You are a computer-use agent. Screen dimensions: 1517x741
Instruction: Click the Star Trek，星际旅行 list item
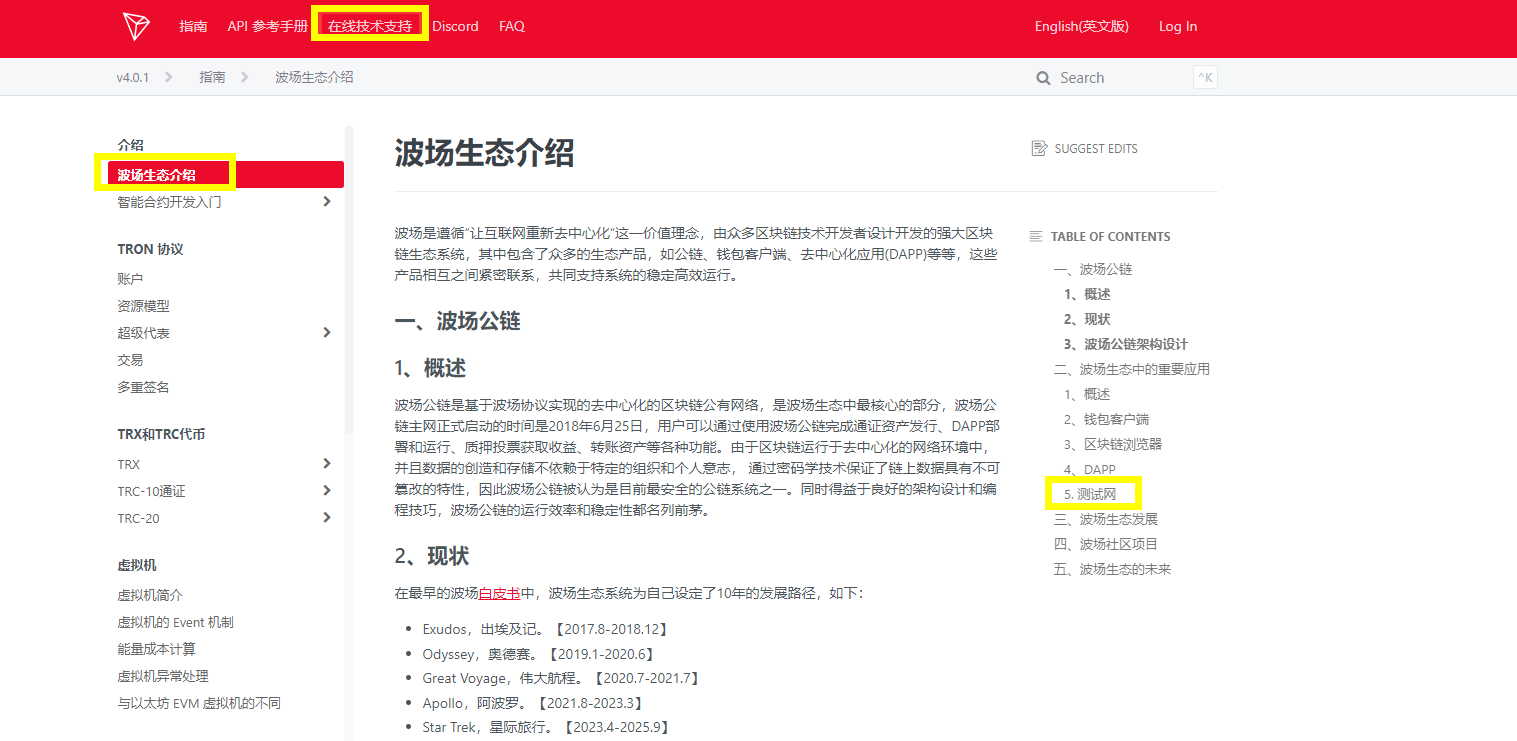coord(545,727)
